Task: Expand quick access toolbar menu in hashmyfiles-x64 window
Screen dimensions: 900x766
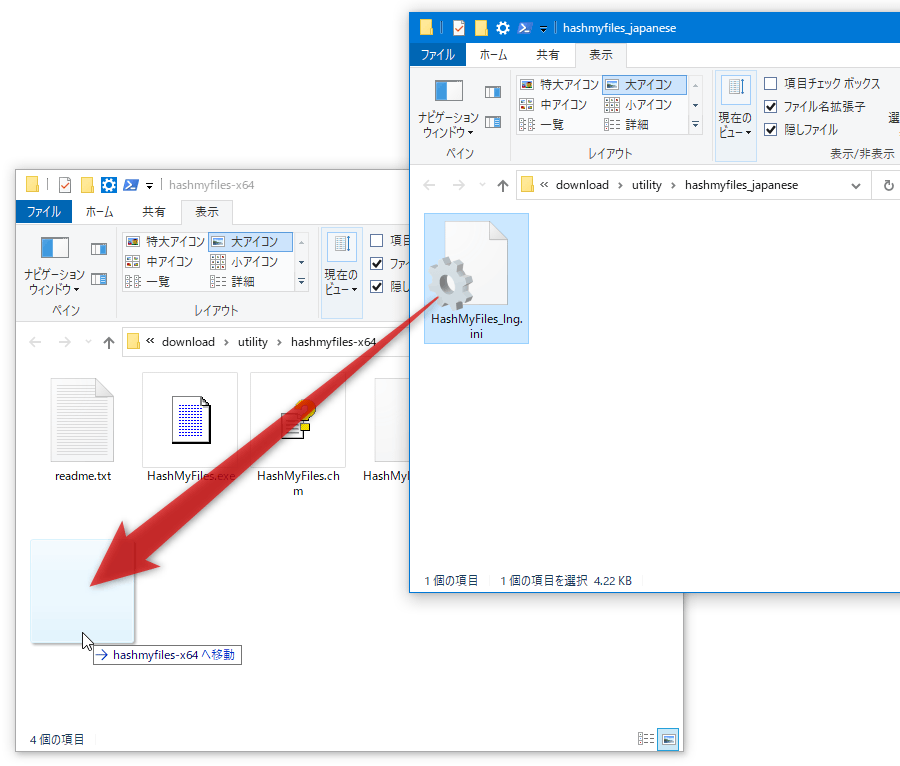Action: pos(149,186)
